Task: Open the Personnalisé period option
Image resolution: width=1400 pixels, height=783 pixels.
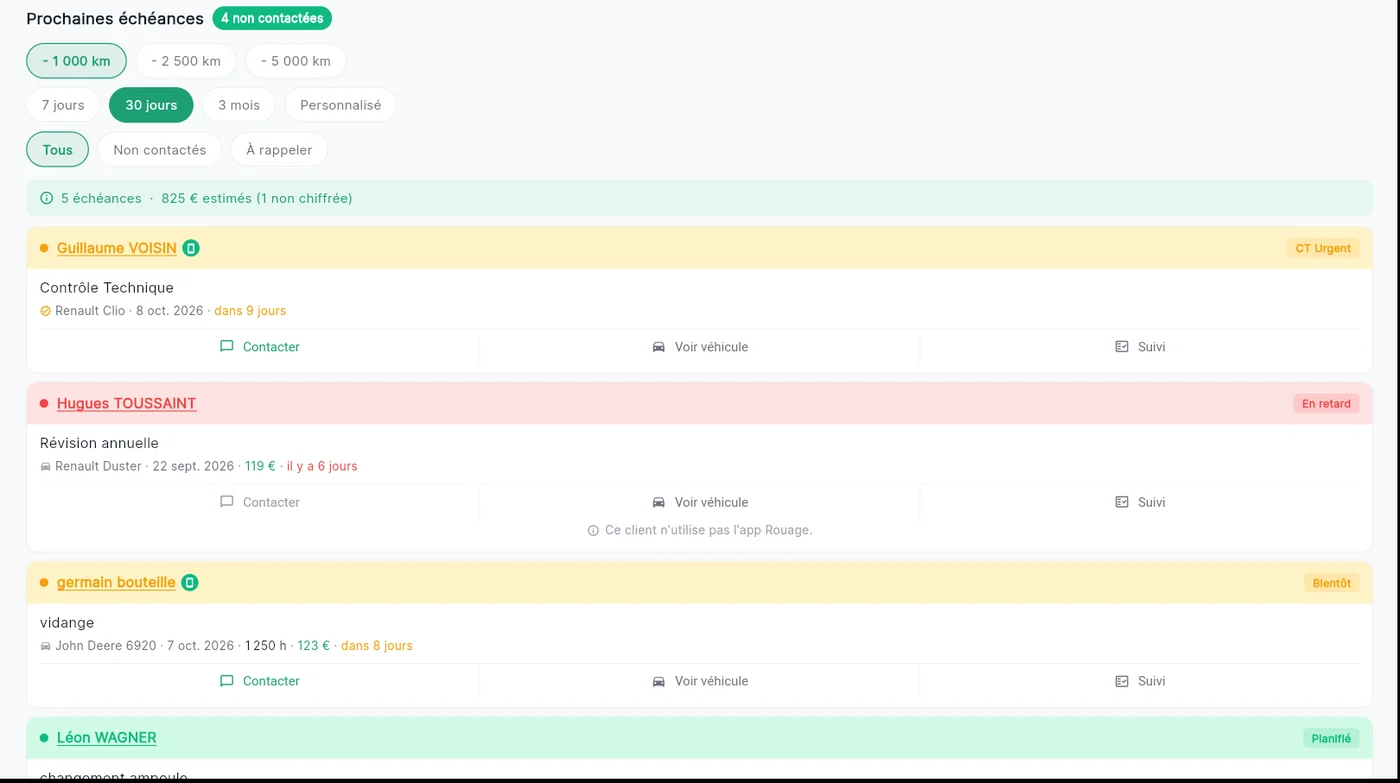Action: point(341,105)
